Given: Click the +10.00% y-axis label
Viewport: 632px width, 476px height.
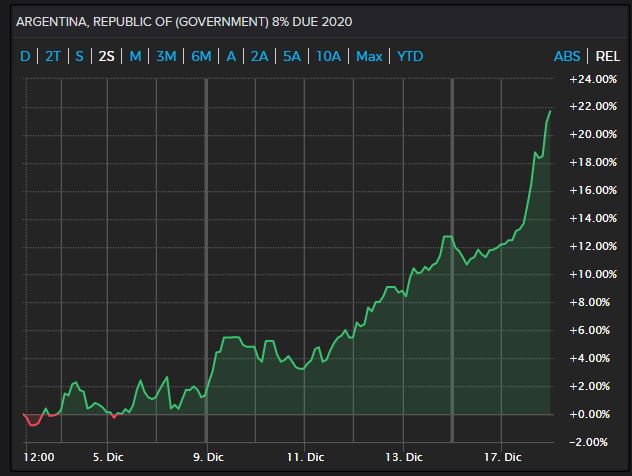Looking at the screenshot, I should [x=593, y=274].
